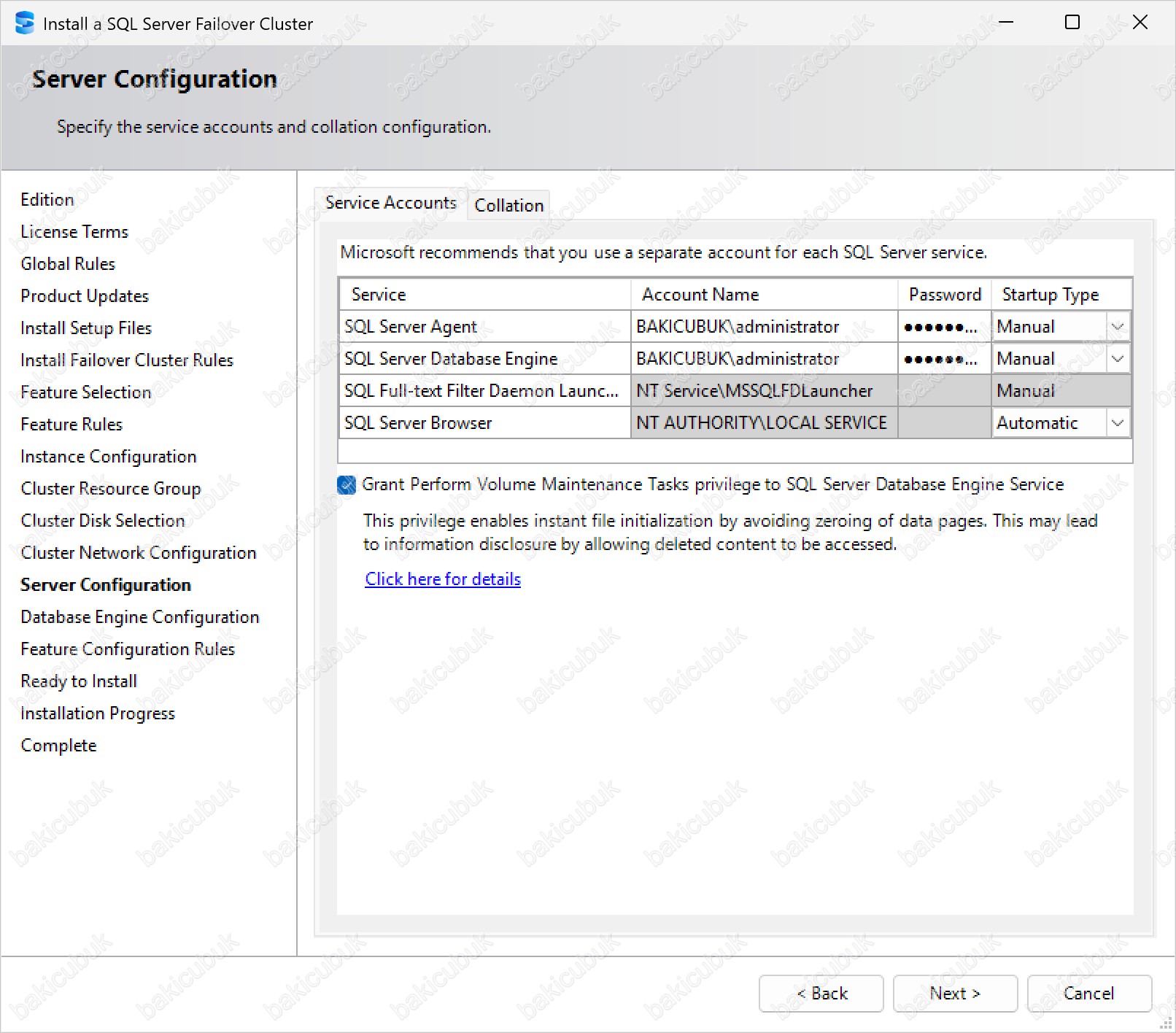Switch to the Collation tab
The width and height of the screenshot is (1176, 1033).
(508, 206)
